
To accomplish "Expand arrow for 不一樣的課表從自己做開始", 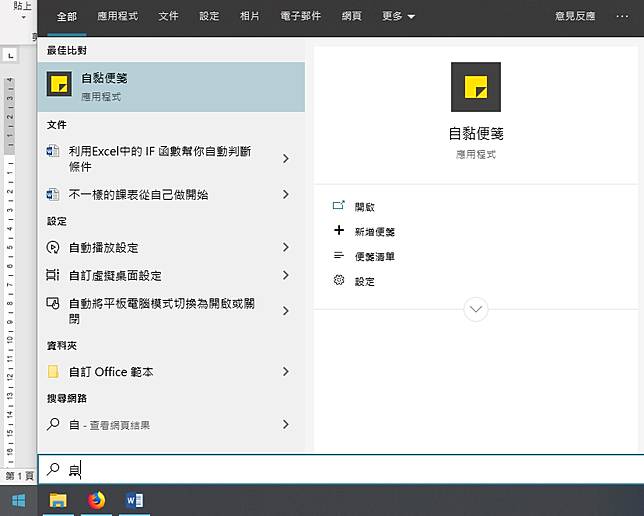I will click(286, 194).
